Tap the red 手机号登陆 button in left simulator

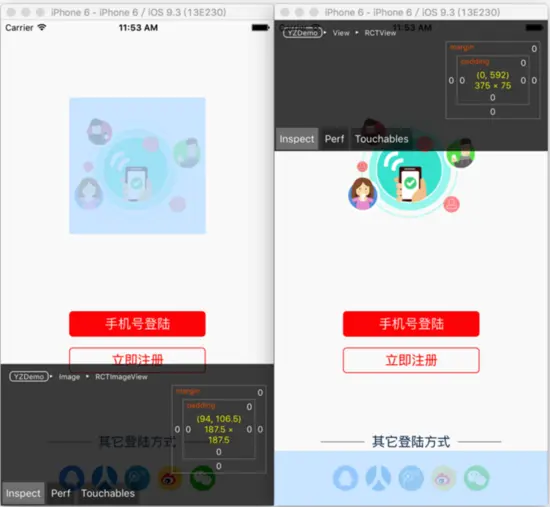(x=137, y=323)
